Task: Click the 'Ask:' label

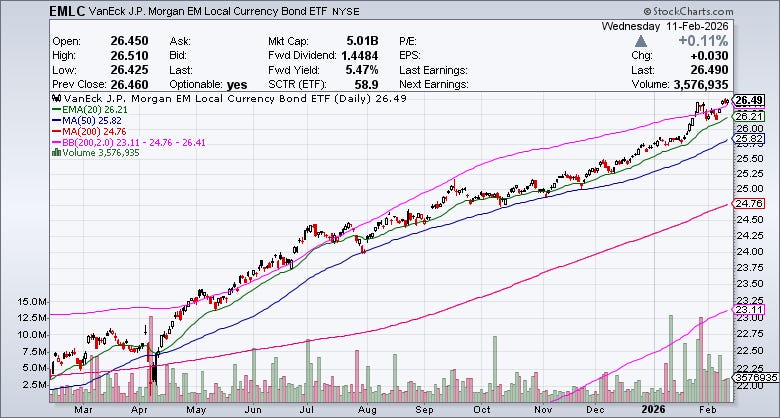Action: click(x=180, y=41)
